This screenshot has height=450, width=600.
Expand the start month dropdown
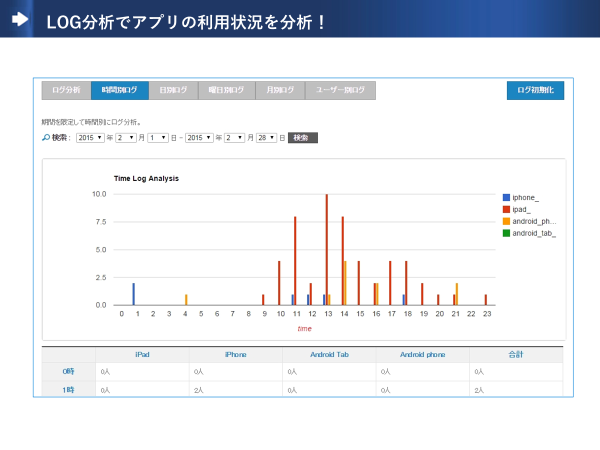click(x=125, y=137)
